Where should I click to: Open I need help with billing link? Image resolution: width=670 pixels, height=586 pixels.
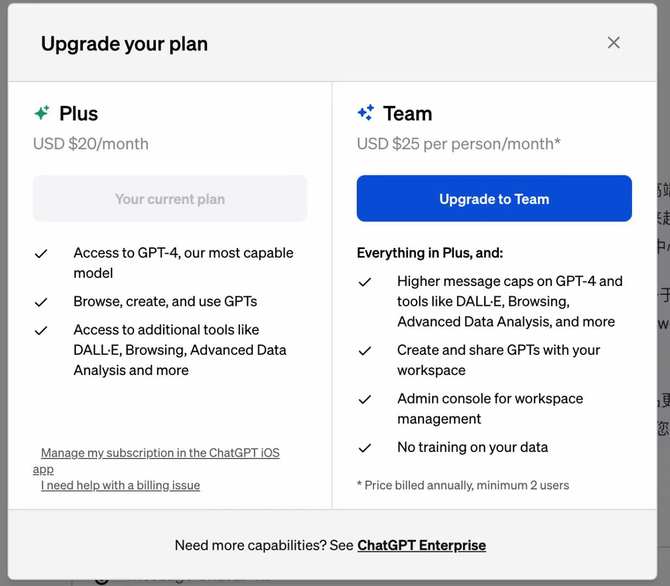click(x=120, y=485)
